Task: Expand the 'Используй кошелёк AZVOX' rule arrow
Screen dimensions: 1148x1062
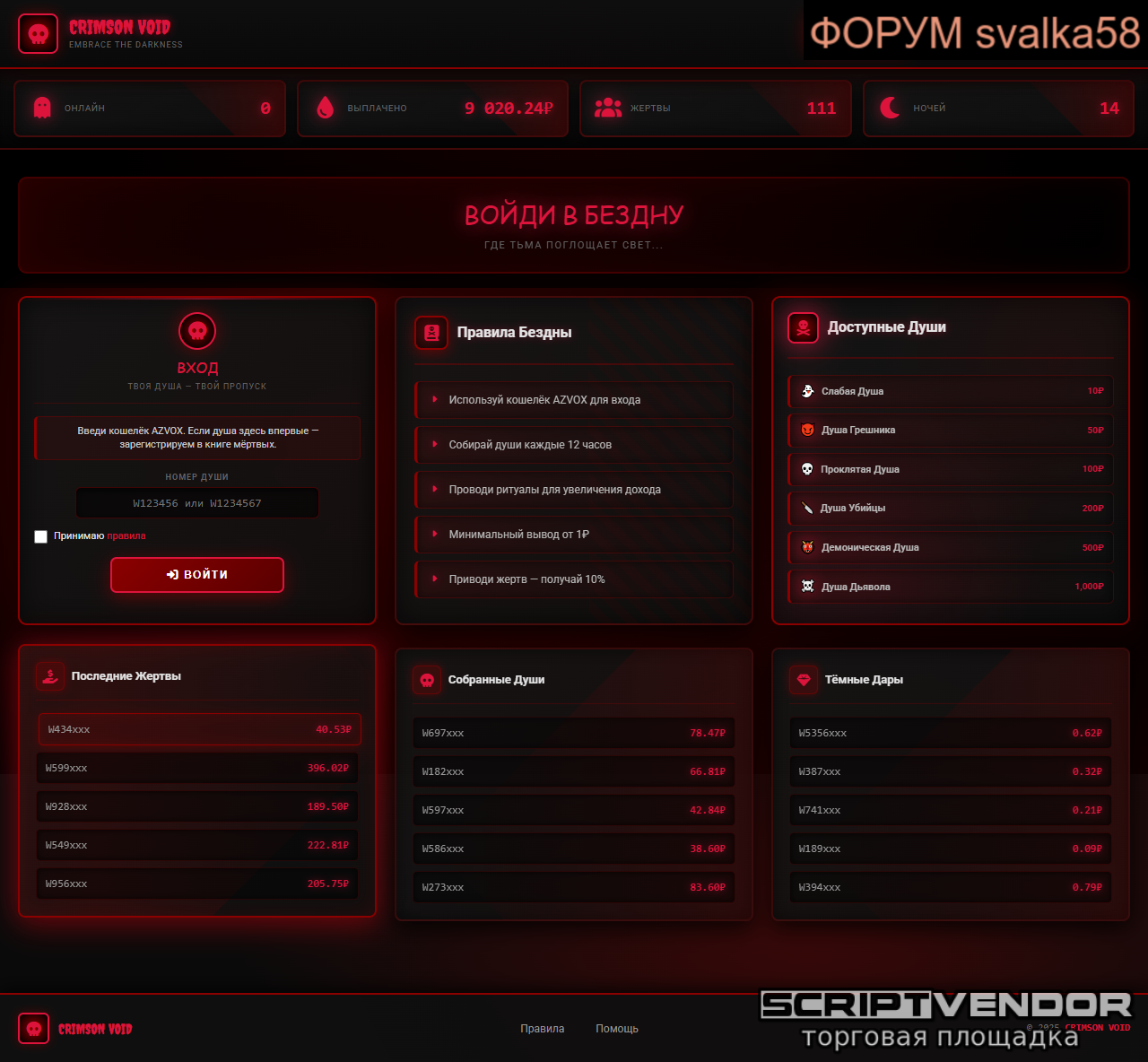Action: pos(435,400)
